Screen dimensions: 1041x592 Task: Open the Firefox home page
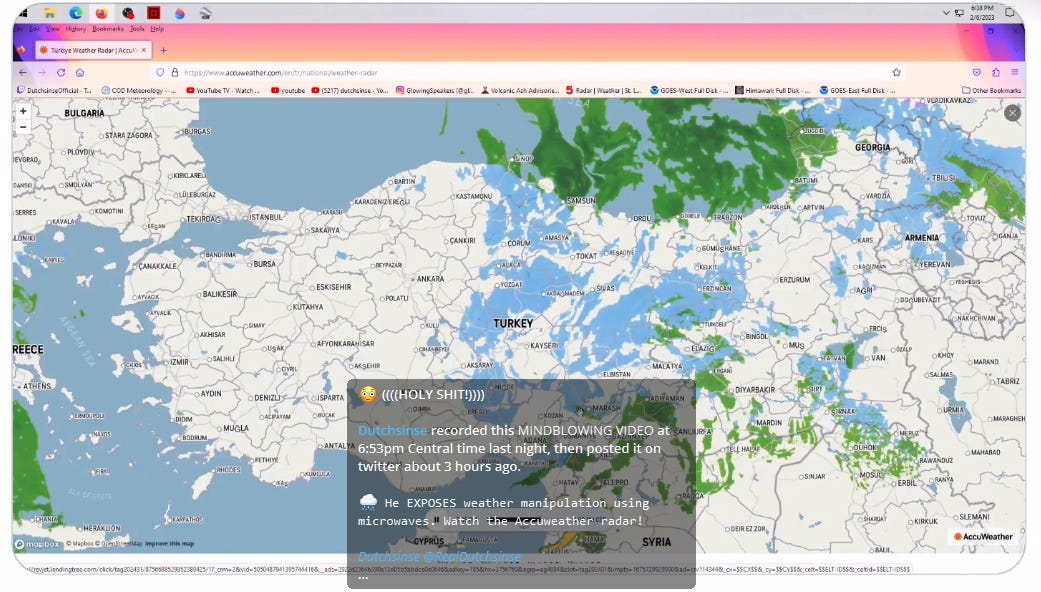coord(80,72)
